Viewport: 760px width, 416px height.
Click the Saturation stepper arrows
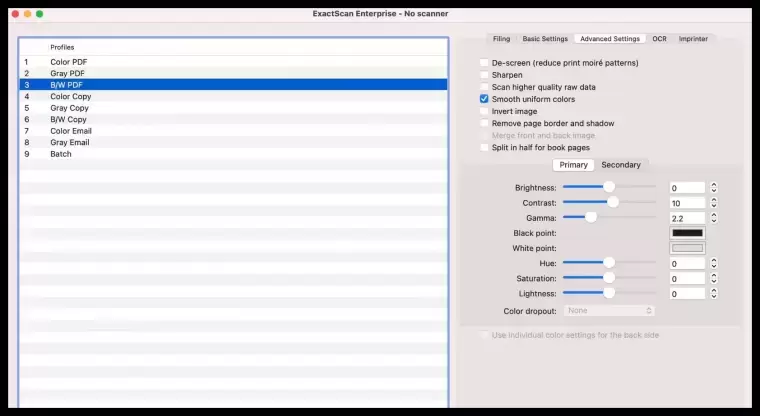(713, 278)
